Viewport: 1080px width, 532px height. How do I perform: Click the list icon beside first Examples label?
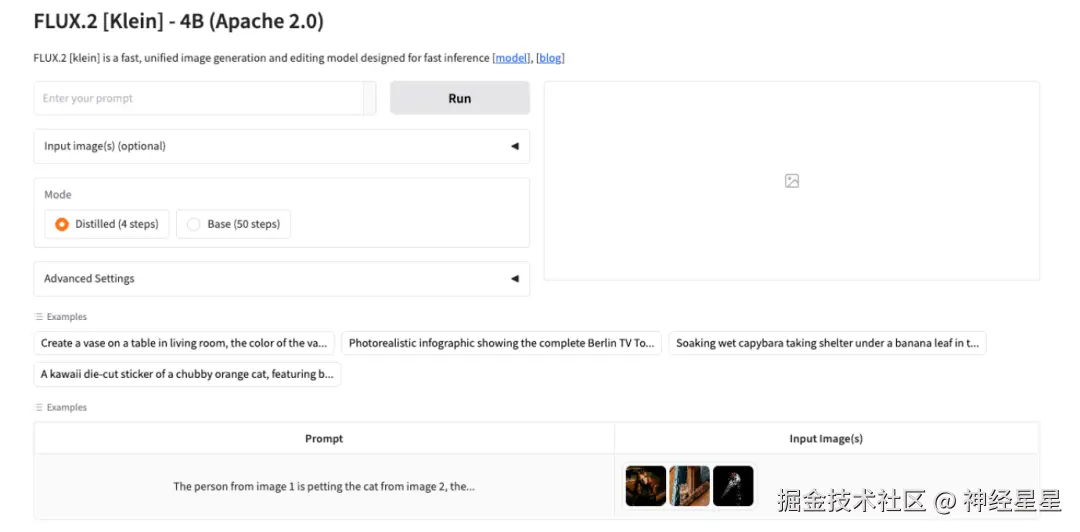coord(39,317)
